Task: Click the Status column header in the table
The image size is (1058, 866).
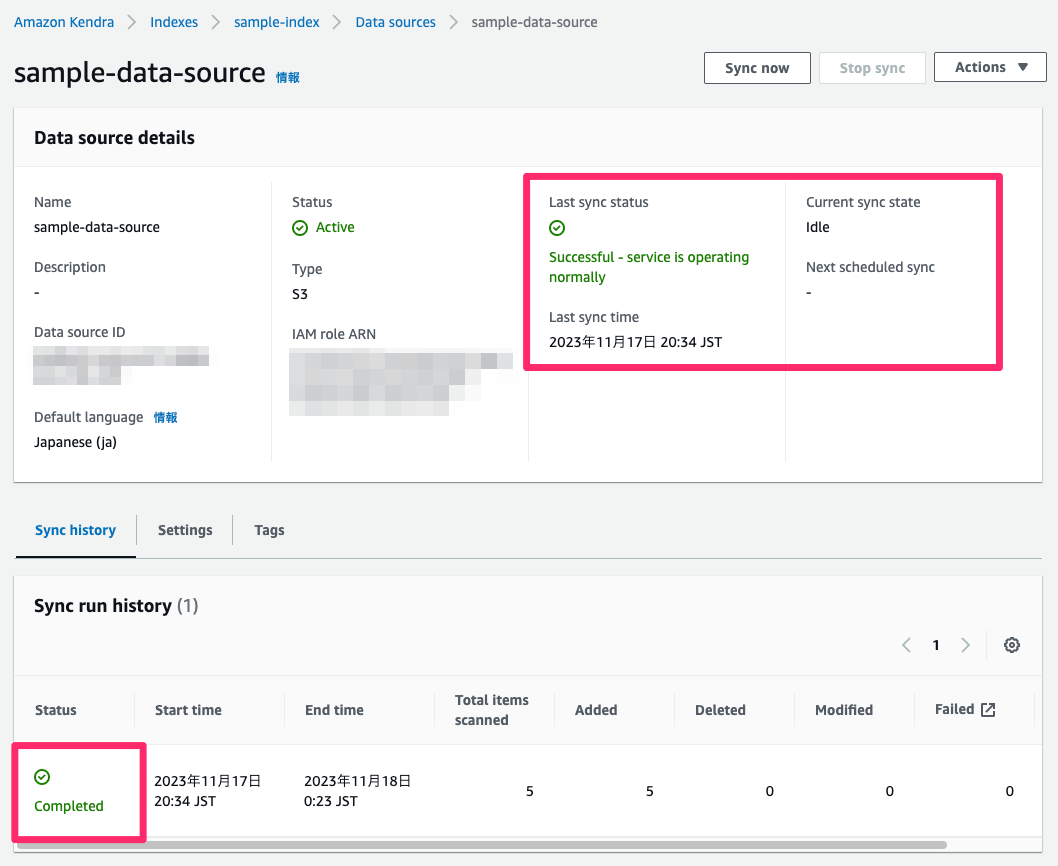Action: tap(55, 710)
